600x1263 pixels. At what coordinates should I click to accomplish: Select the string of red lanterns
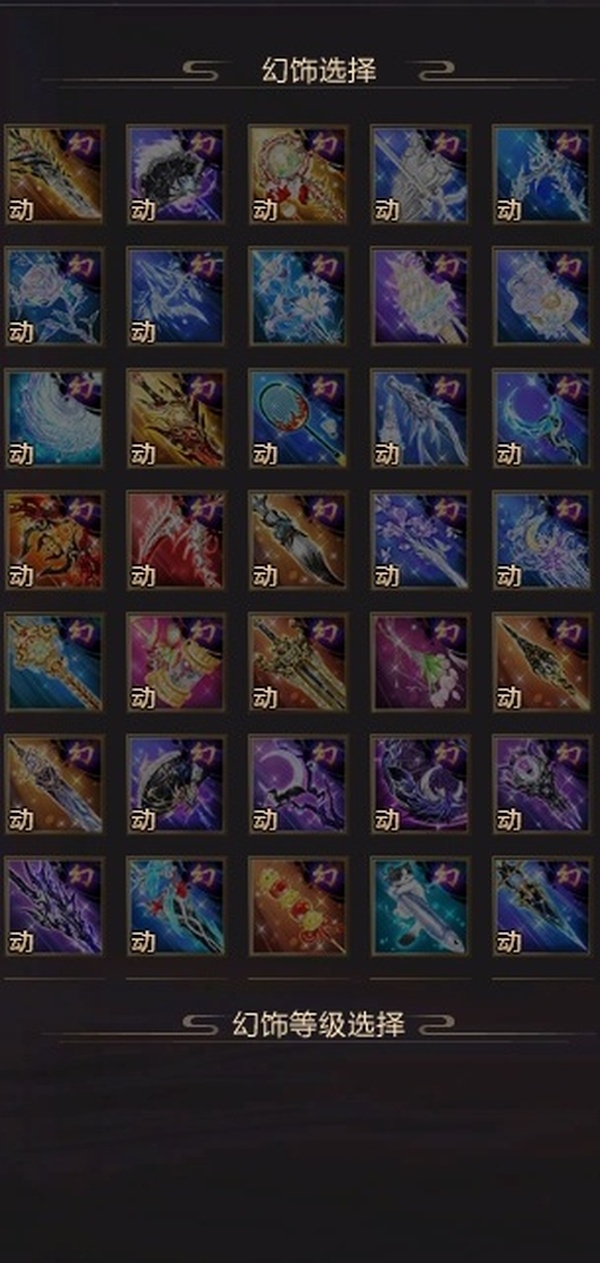297,906
